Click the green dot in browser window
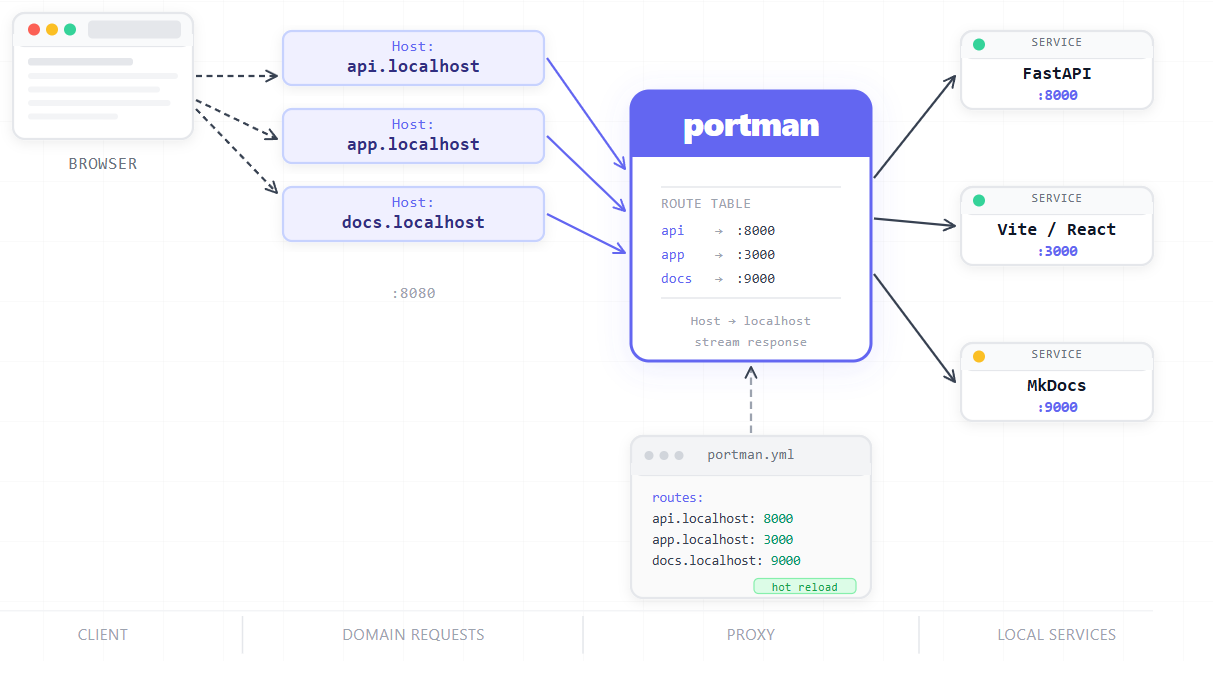Image resolution: width=1213 pixels, height=677 pixels. point(70,29)
